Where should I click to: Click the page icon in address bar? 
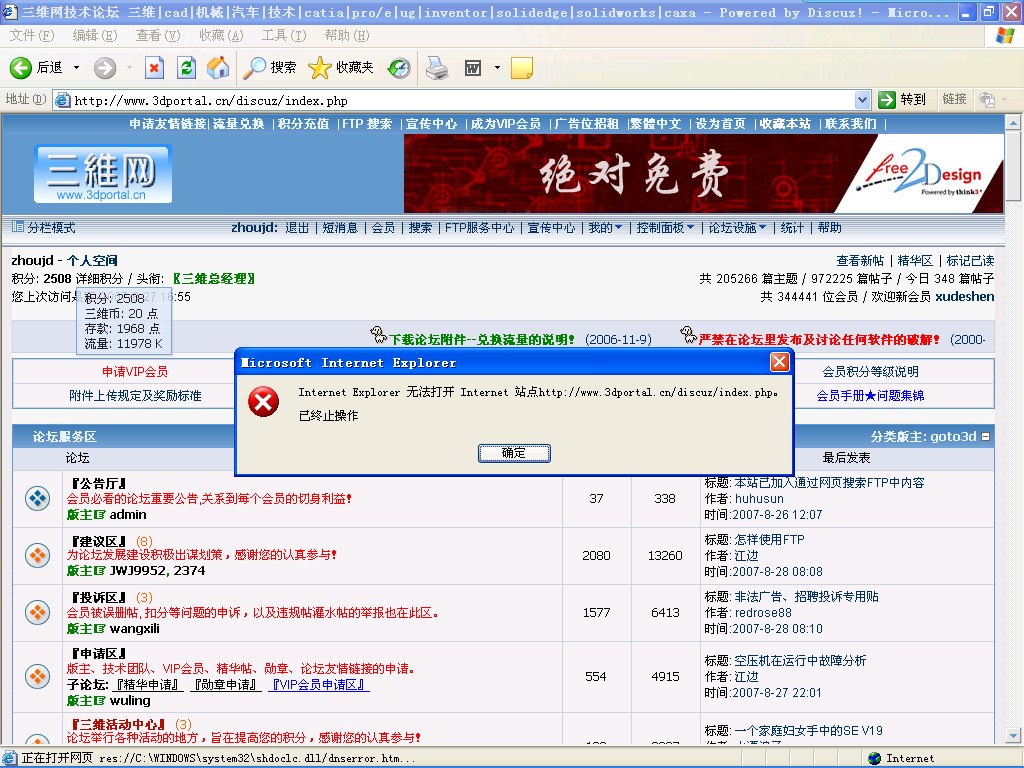[x=63, y=100]
